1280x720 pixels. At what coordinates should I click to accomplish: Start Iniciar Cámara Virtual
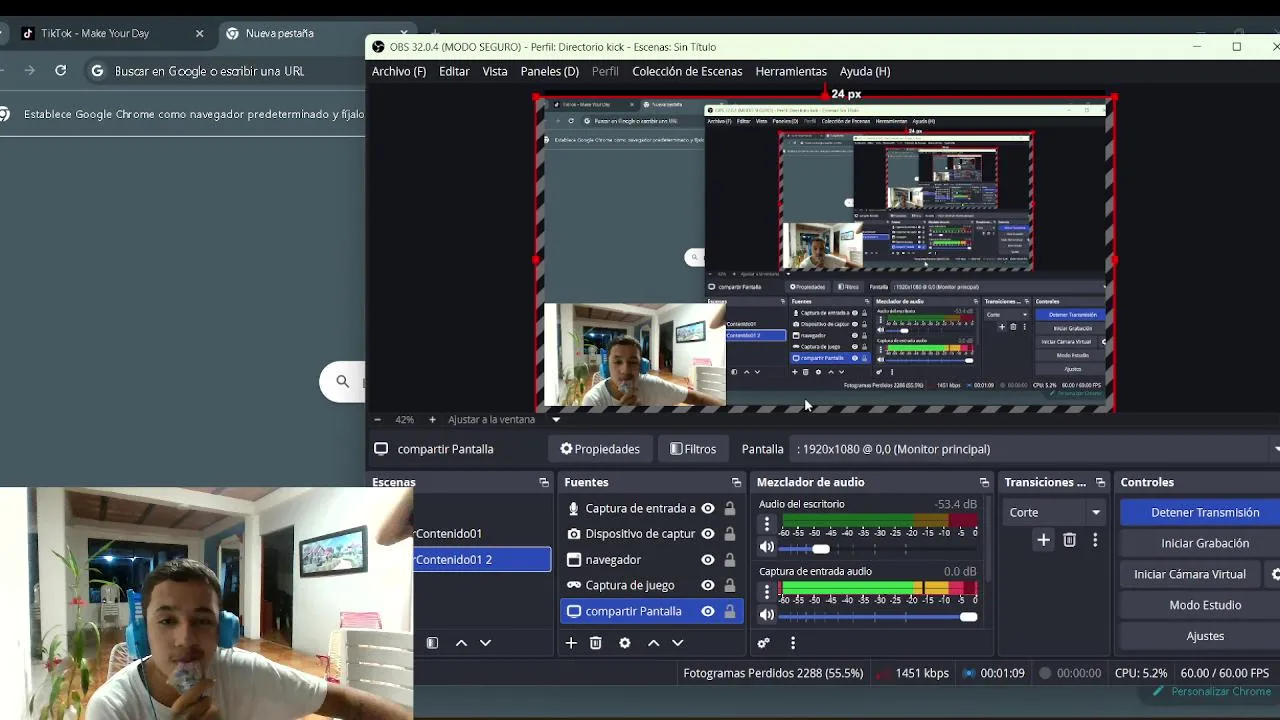click(1190, 574)
